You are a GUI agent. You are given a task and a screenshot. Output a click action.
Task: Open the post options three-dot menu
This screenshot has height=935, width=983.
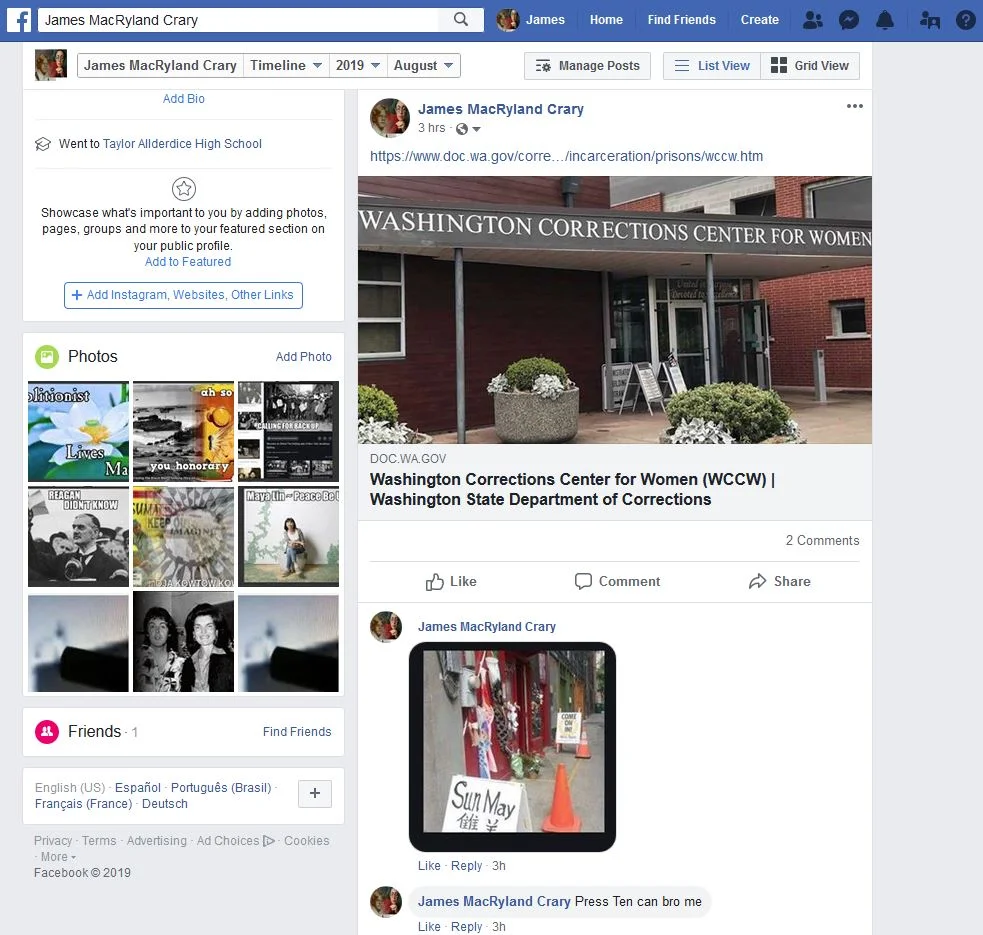click(x=854, y=106)
